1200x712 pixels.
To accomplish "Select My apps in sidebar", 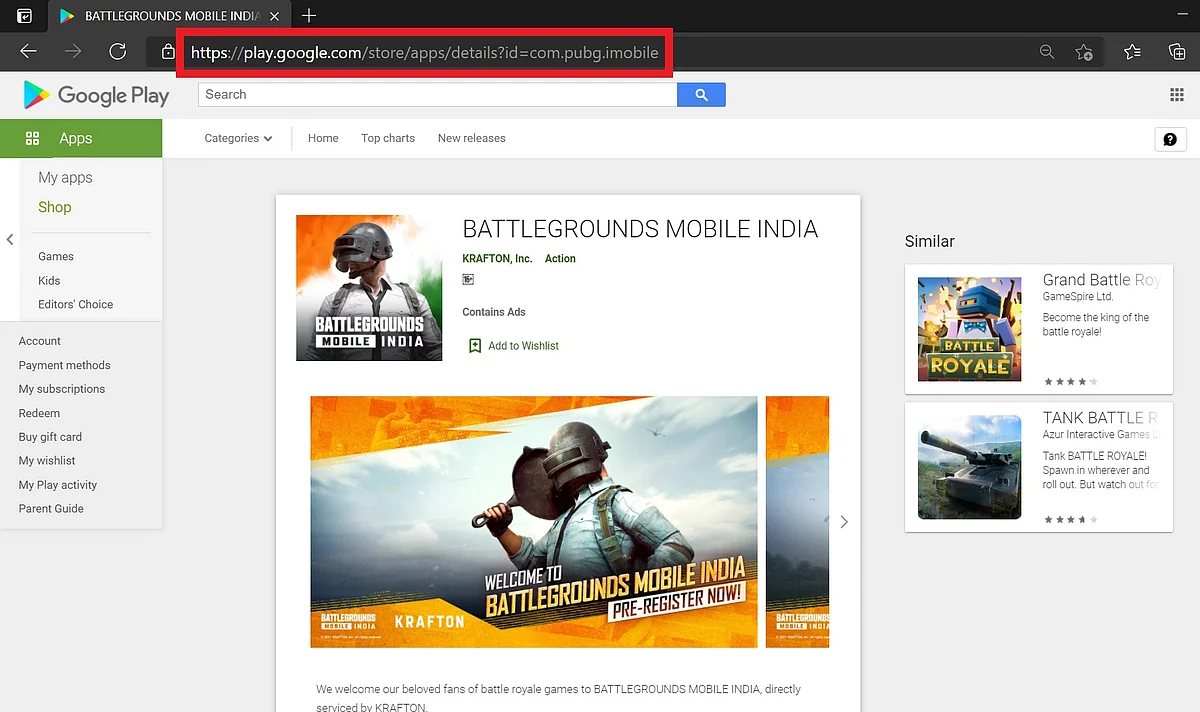I will [65, 178].
